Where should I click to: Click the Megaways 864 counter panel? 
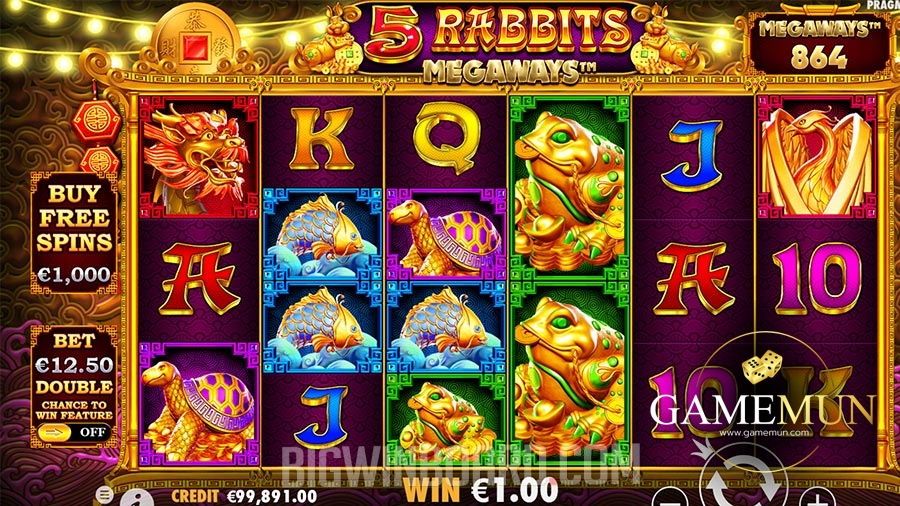point(818,45)
